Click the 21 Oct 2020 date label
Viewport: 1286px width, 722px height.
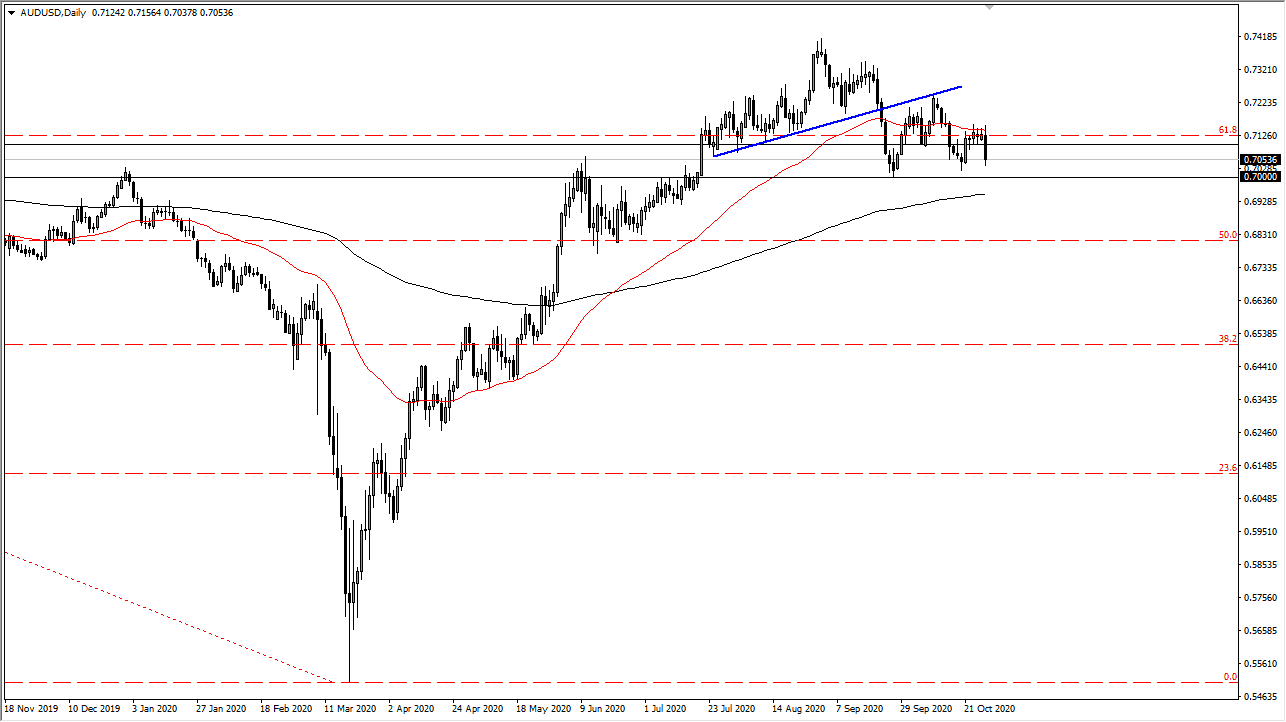989,708
